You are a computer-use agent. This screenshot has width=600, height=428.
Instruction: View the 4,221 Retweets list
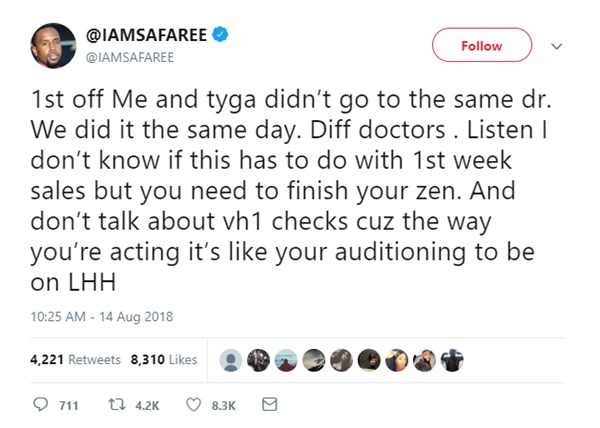click(x=76, y=359)
